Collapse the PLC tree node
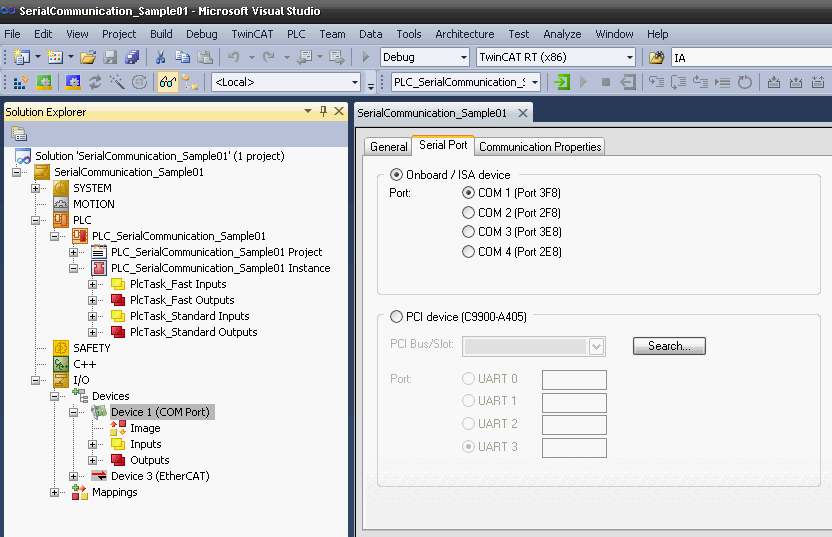The width and height of the screenshot is (832, 537). (36, 220)
